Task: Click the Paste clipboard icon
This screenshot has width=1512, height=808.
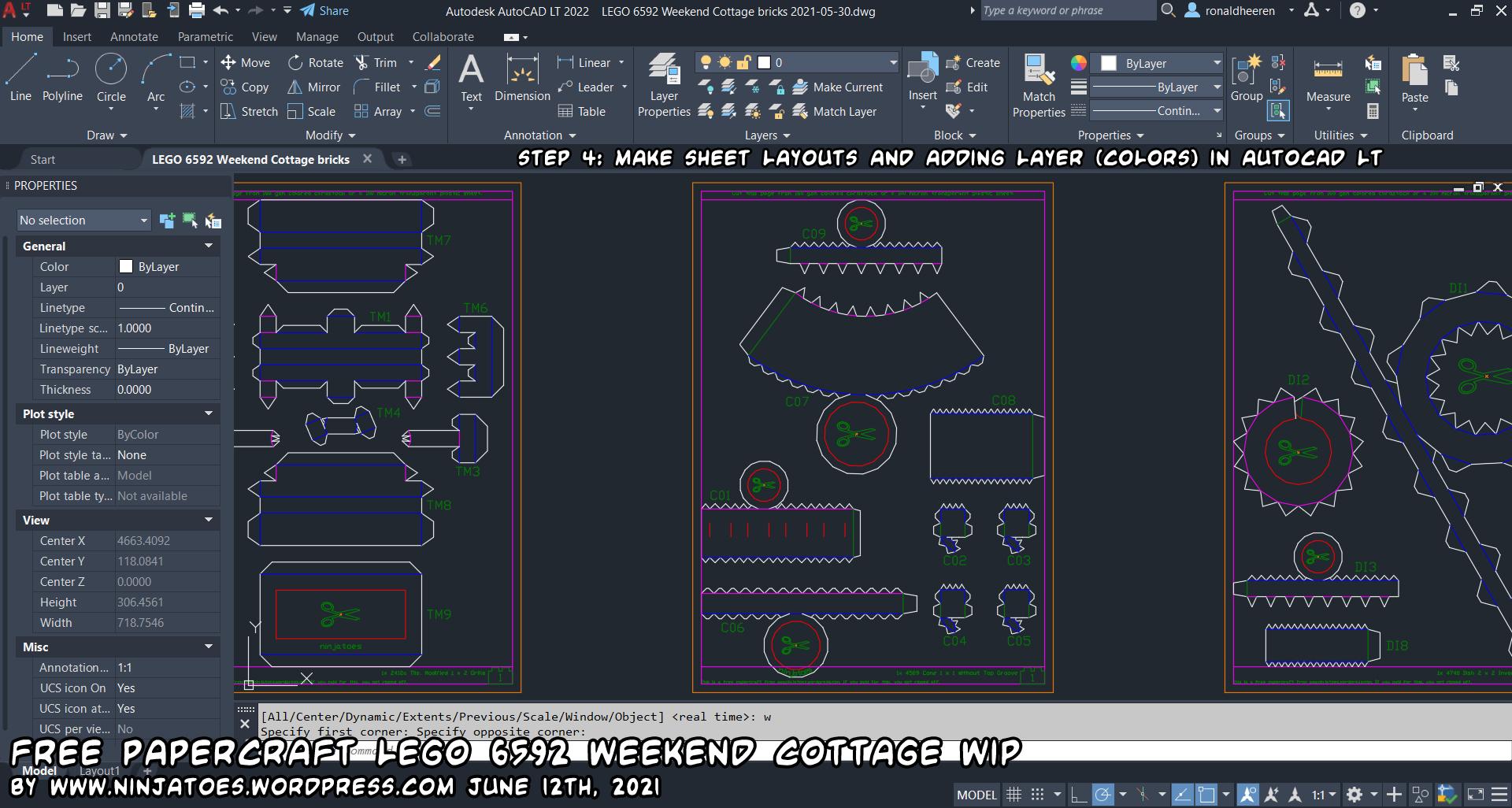Action: click(1414, 78)
